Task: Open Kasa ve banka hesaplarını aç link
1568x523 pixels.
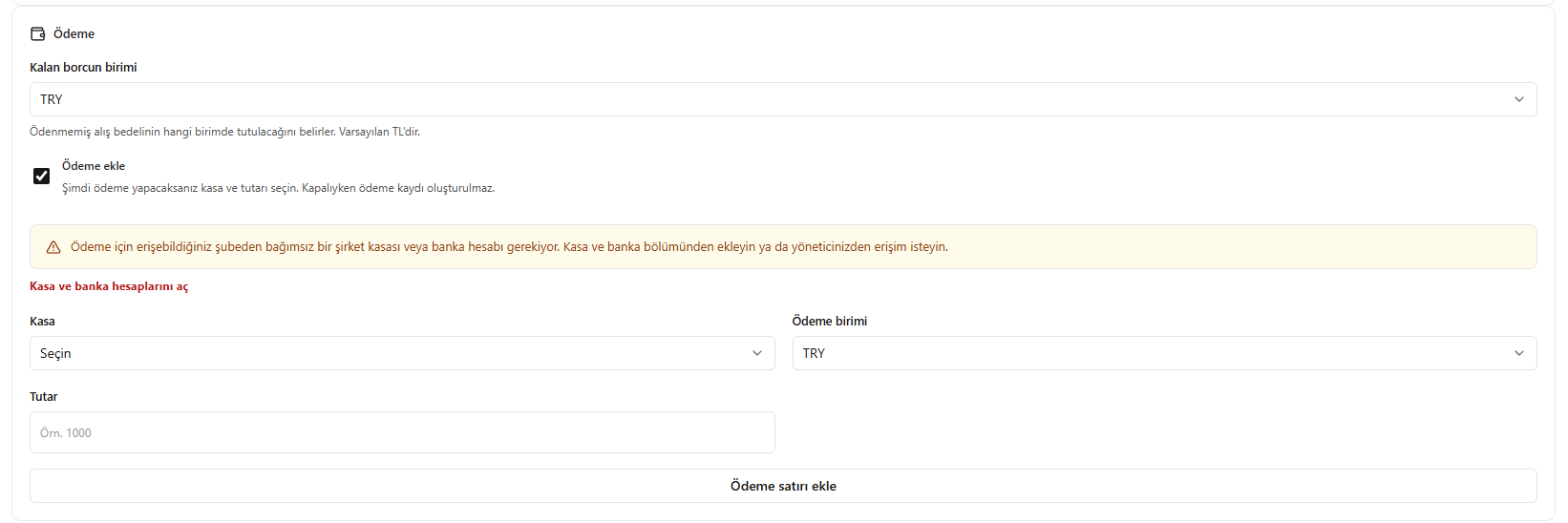Action: 109,286
